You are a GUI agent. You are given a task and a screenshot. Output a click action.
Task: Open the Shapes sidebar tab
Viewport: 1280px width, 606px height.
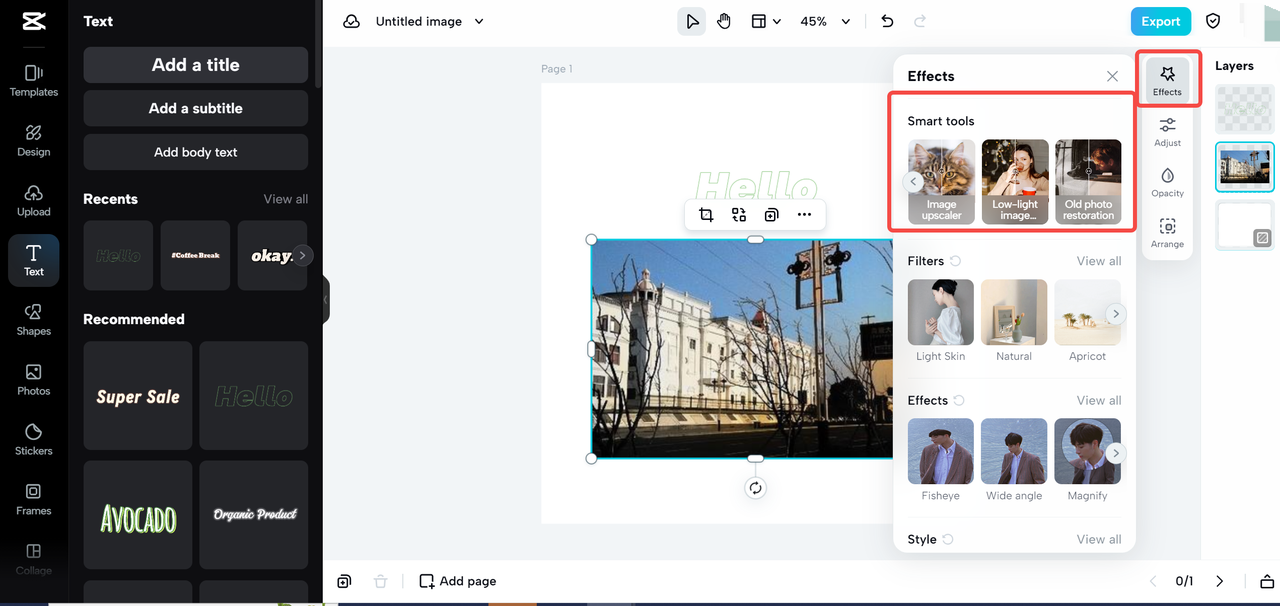(34, 320)
